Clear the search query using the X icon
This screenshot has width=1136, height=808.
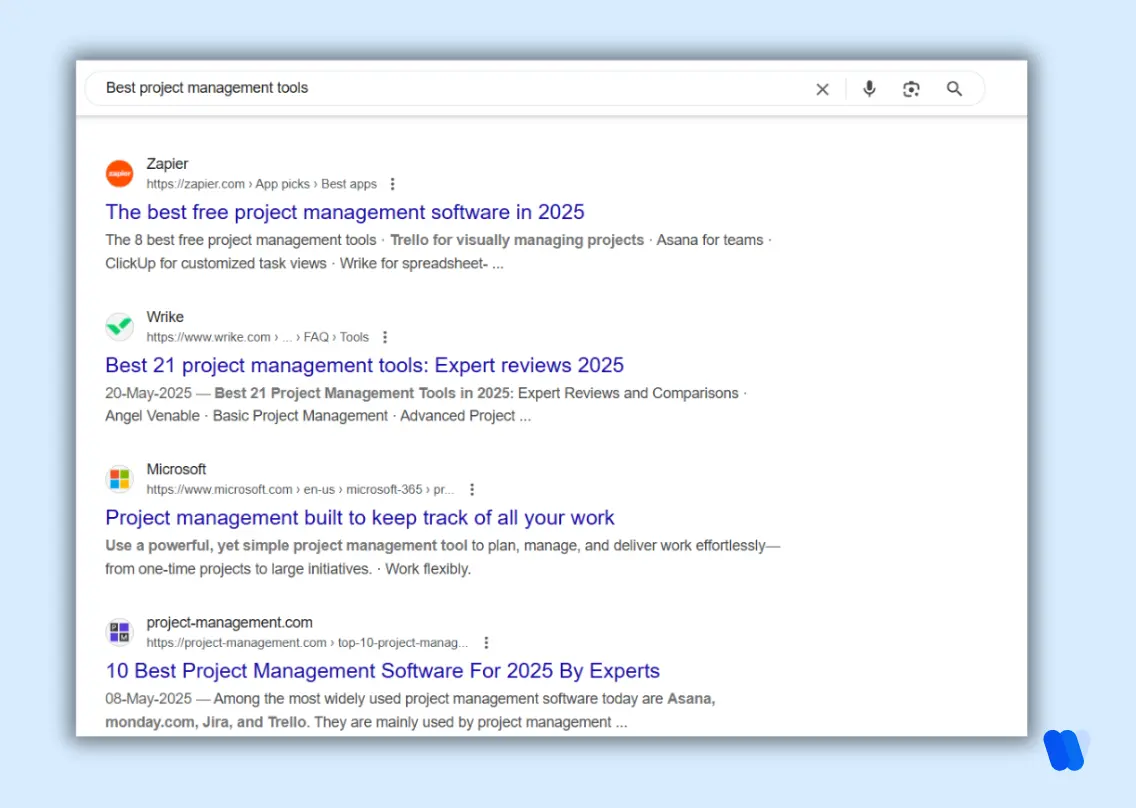[822, 89]
